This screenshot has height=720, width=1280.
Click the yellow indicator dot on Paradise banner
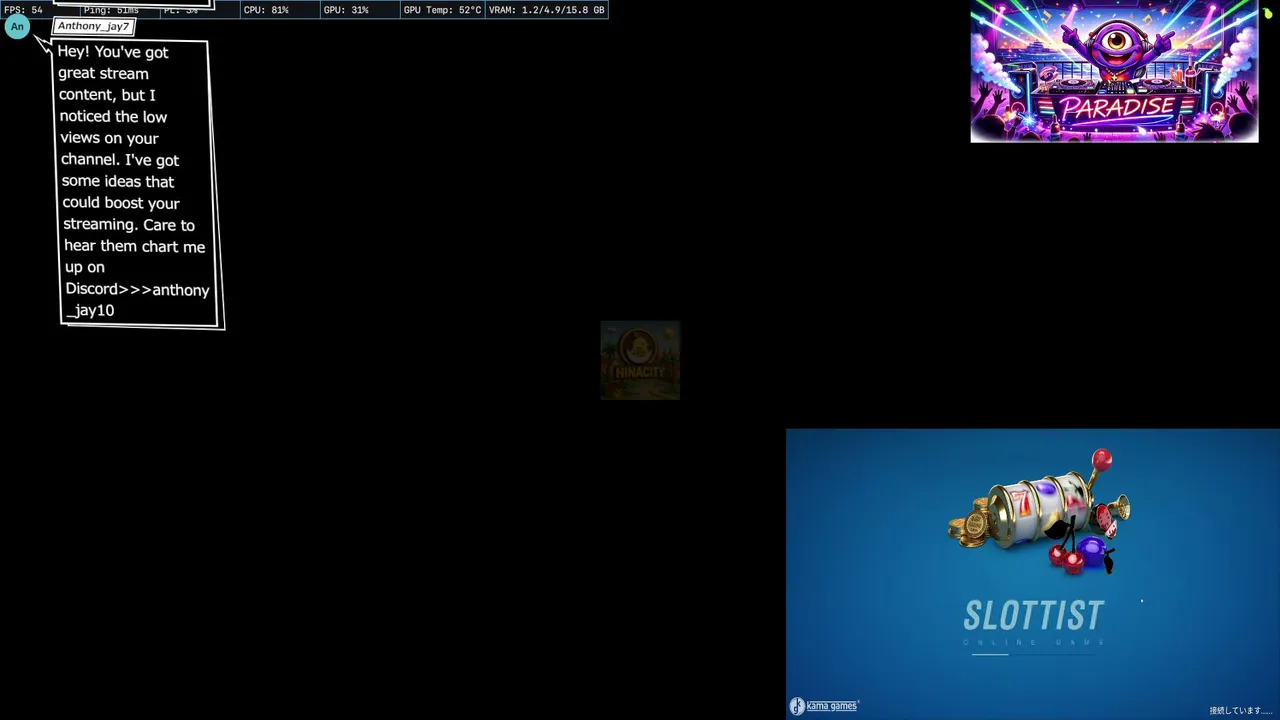(1268, 13)
